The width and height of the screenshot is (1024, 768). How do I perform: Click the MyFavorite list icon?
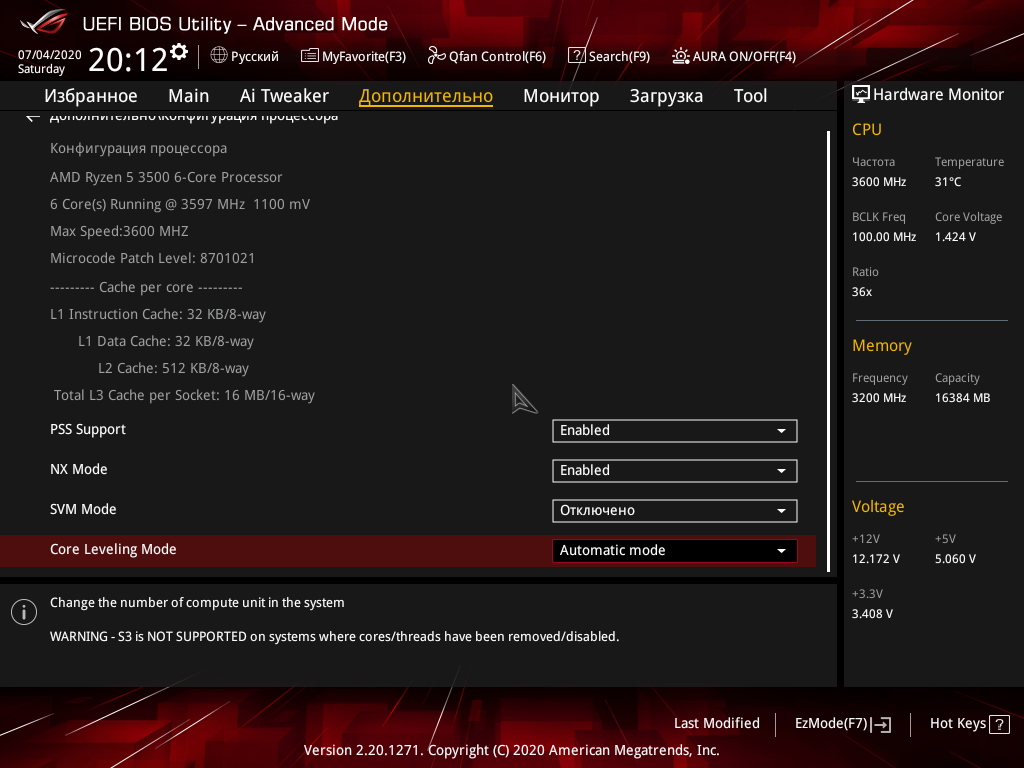[310, 56]
